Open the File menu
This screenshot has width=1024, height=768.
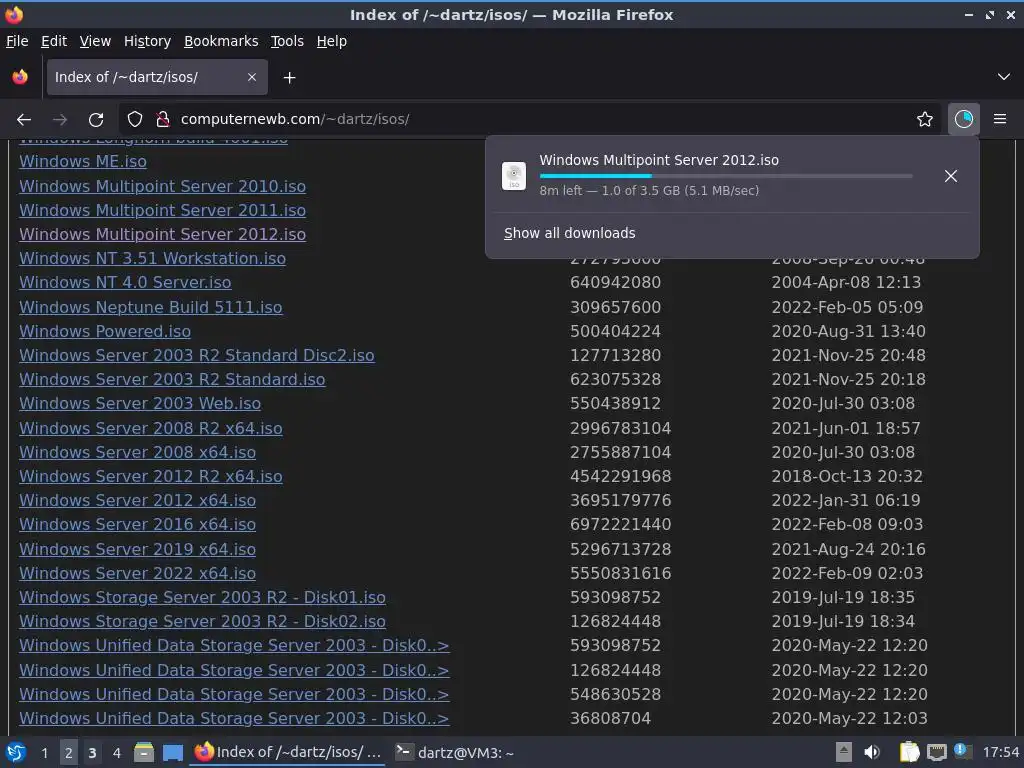pos(17,41)
